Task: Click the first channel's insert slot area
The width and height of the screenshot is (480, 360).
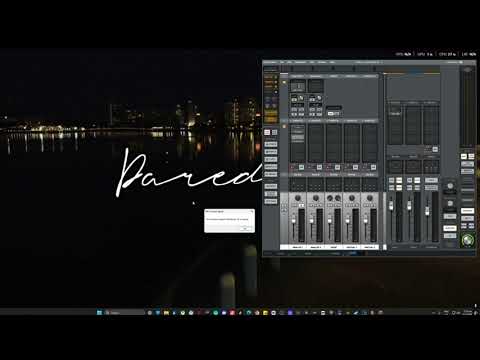Action: (298, 143)
